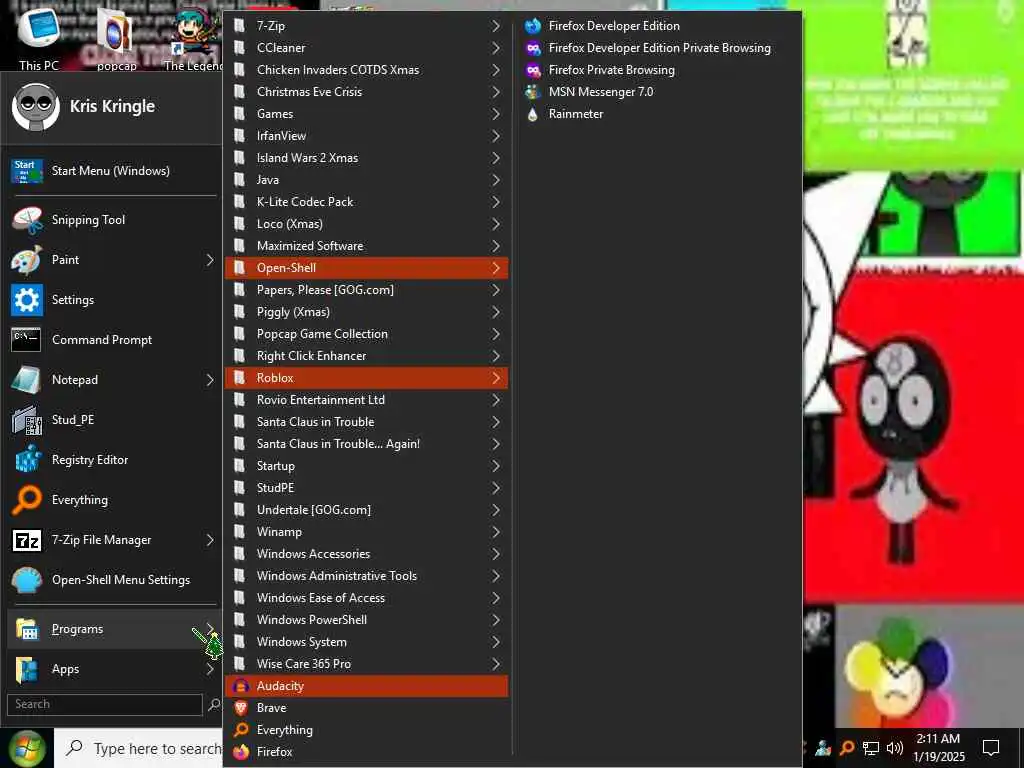Click the Windows Start orb button
The height and width of the screenshot is (768, 1024).
click(x=27, y=748)
